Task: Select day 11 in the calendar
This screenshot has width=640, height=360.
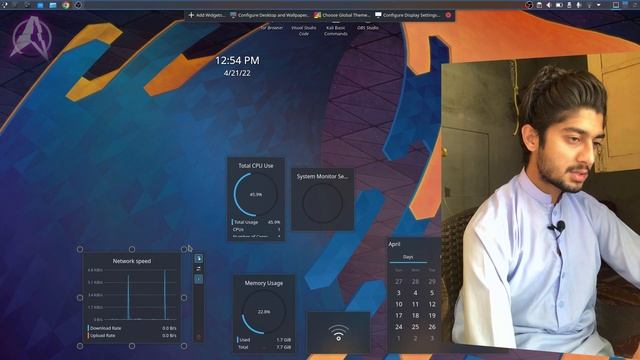Action: (x=416, y=304)
